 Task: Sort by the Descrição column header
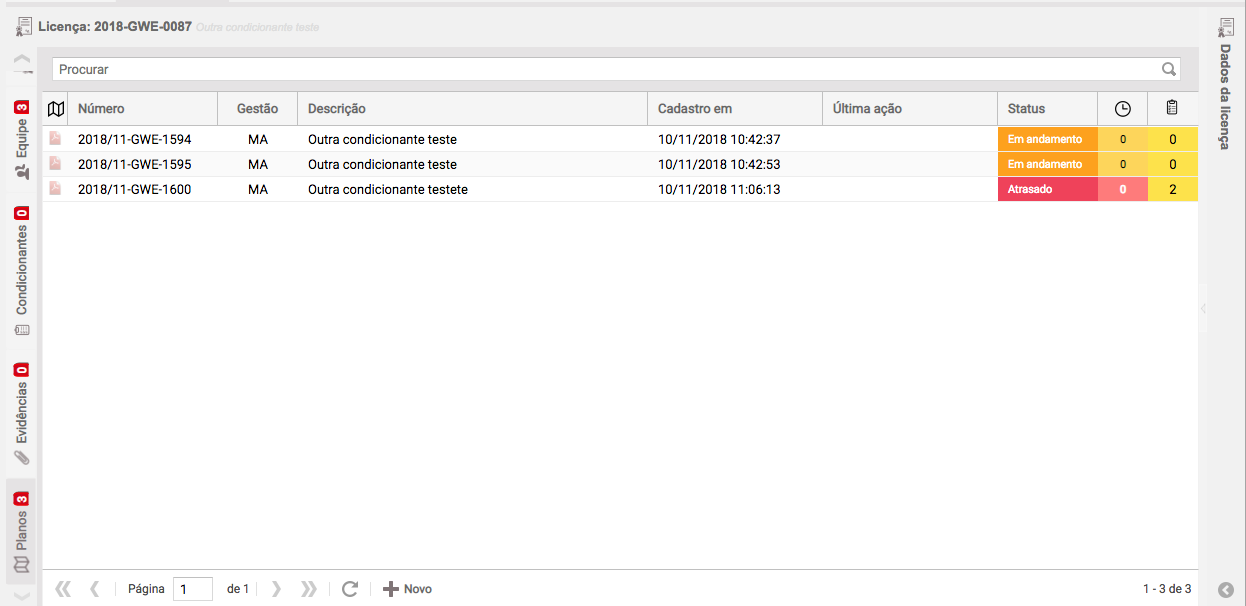472,109
